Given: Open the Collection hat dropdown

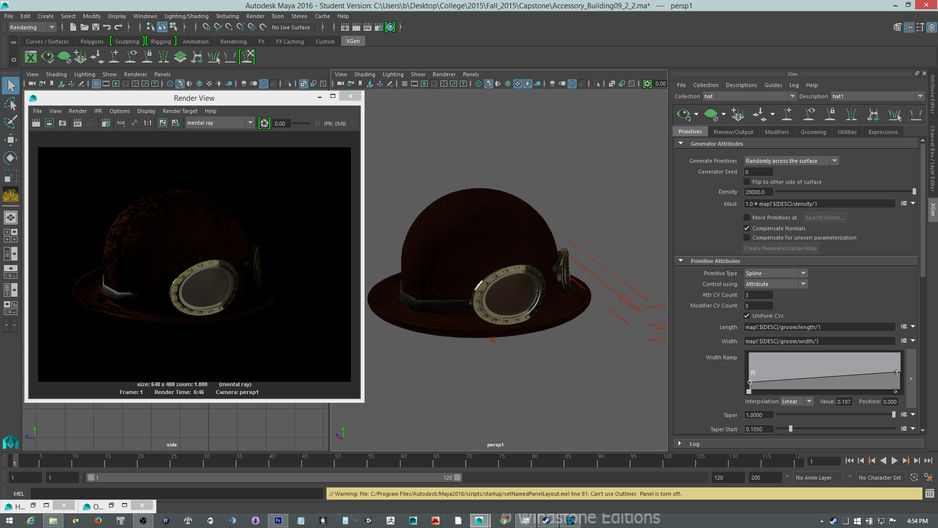Looking at the screenshot, I should (x=749, y=96).
